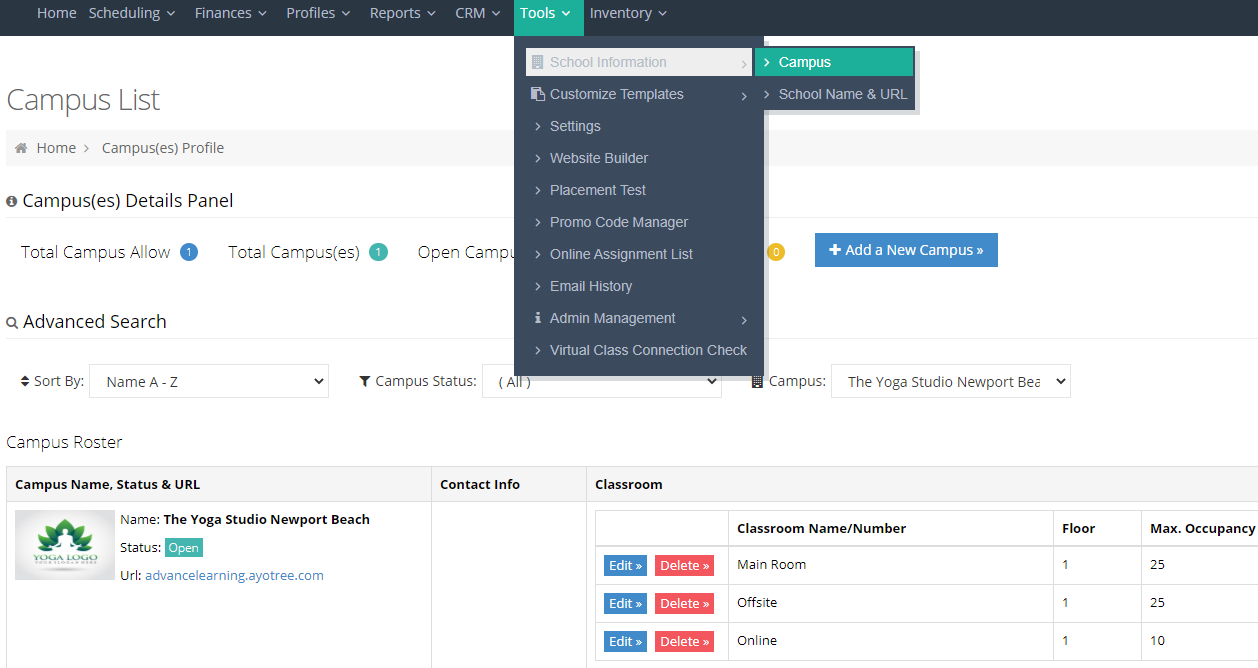Click Home breadcrumb link
Image resolution: width=1258 pixels, height=668 pixels.
coord(56,148)
